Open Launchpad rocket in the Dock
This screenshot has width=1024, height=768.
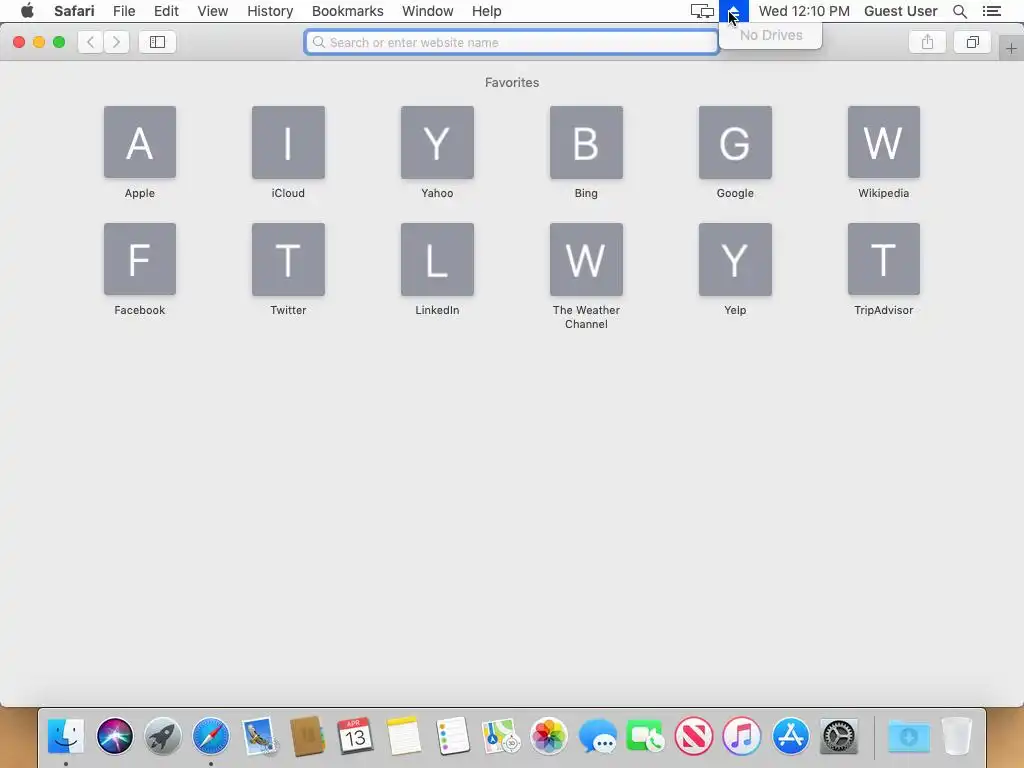(x=163, y=736)
